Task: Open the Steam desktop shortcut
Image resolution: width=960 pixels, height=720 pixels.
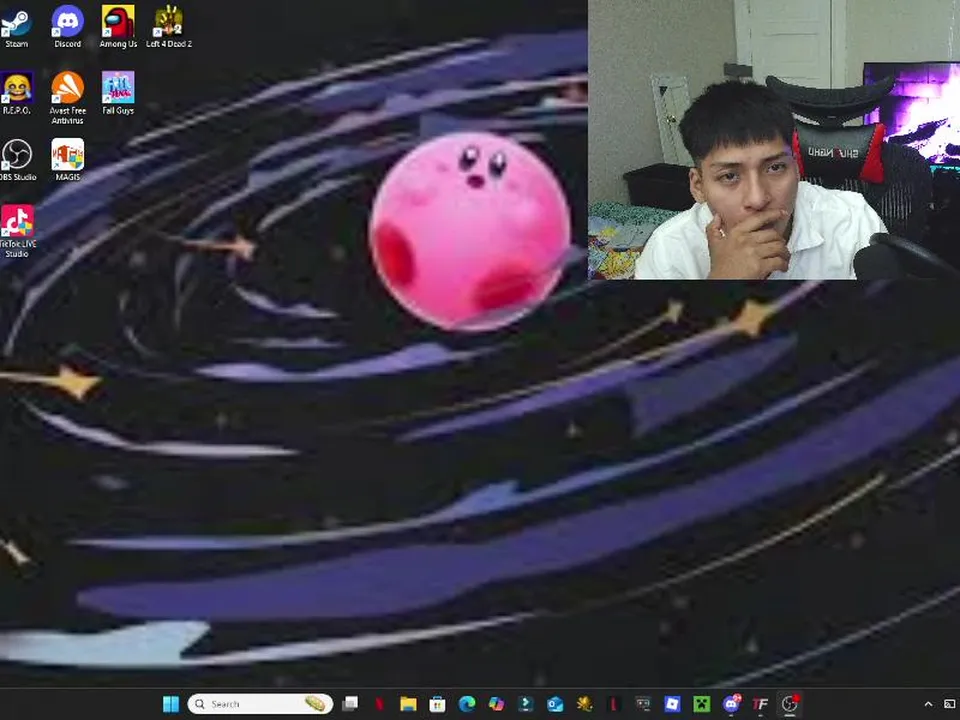Action: pyautogui.click(x=16, y=27)
